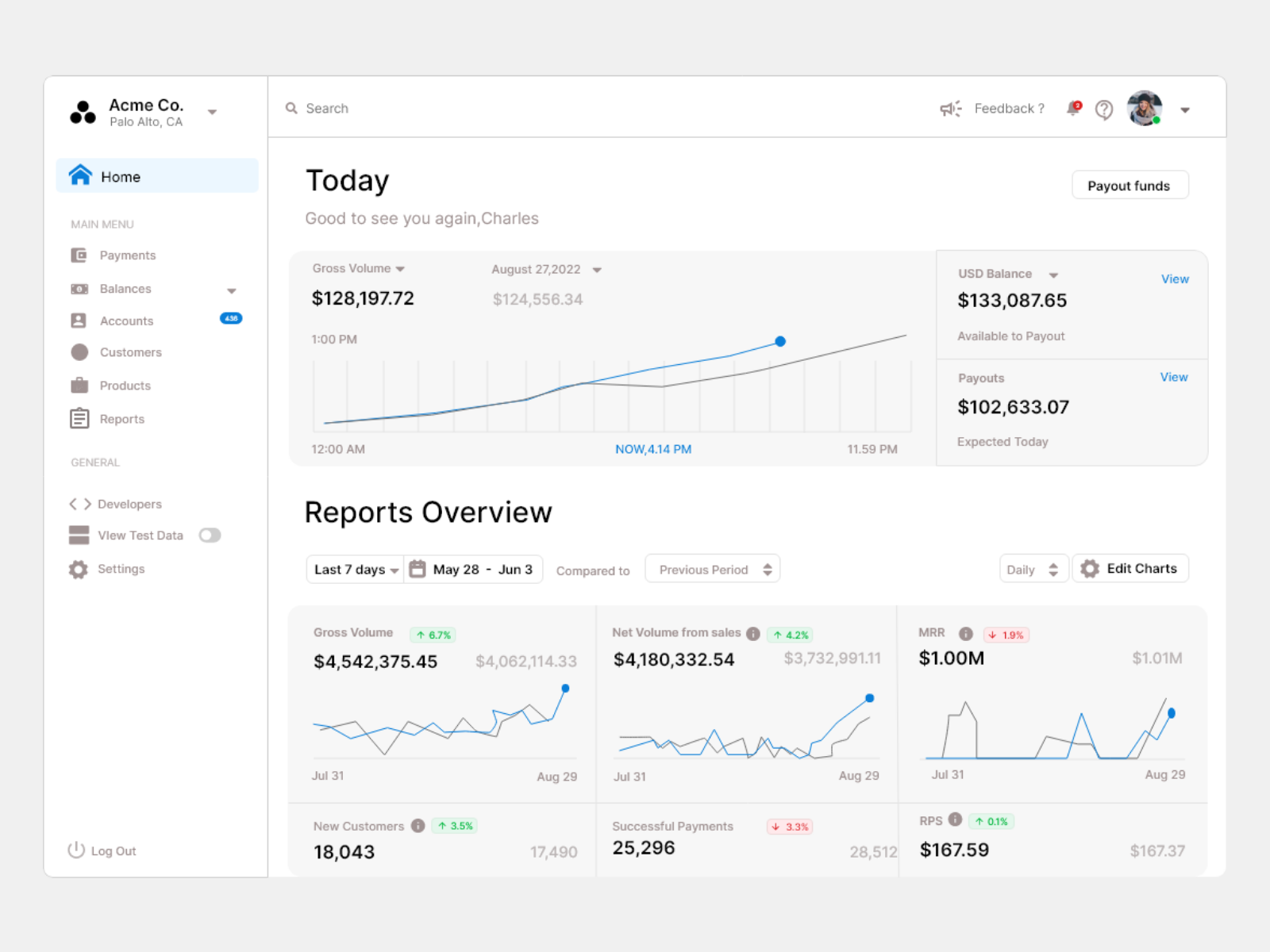Open the Payments section in the sidebar
The image size is (1270, 952).
pyautogui.click(x=128, y=255)
